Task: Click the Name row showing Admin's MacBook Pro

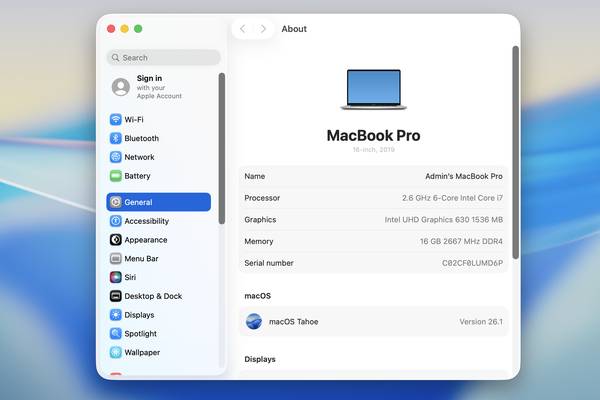Action: tap(373, 176)
